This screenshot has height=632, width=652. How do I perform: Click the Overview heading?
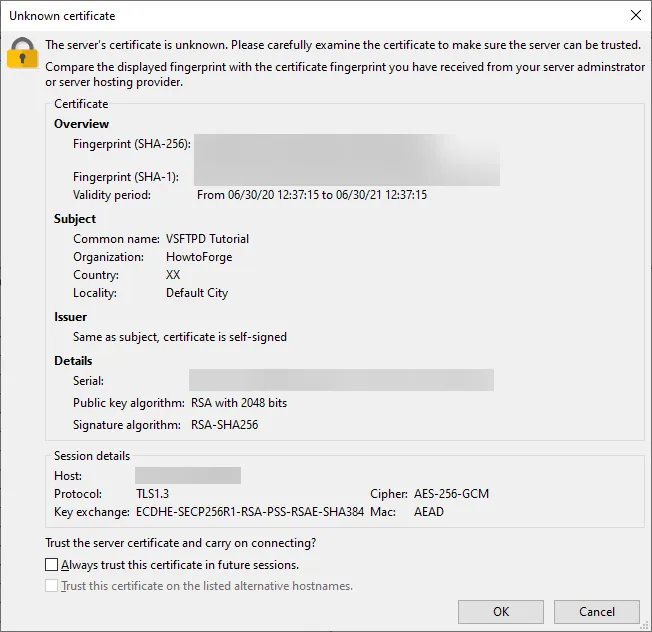(x=82, y=124)
